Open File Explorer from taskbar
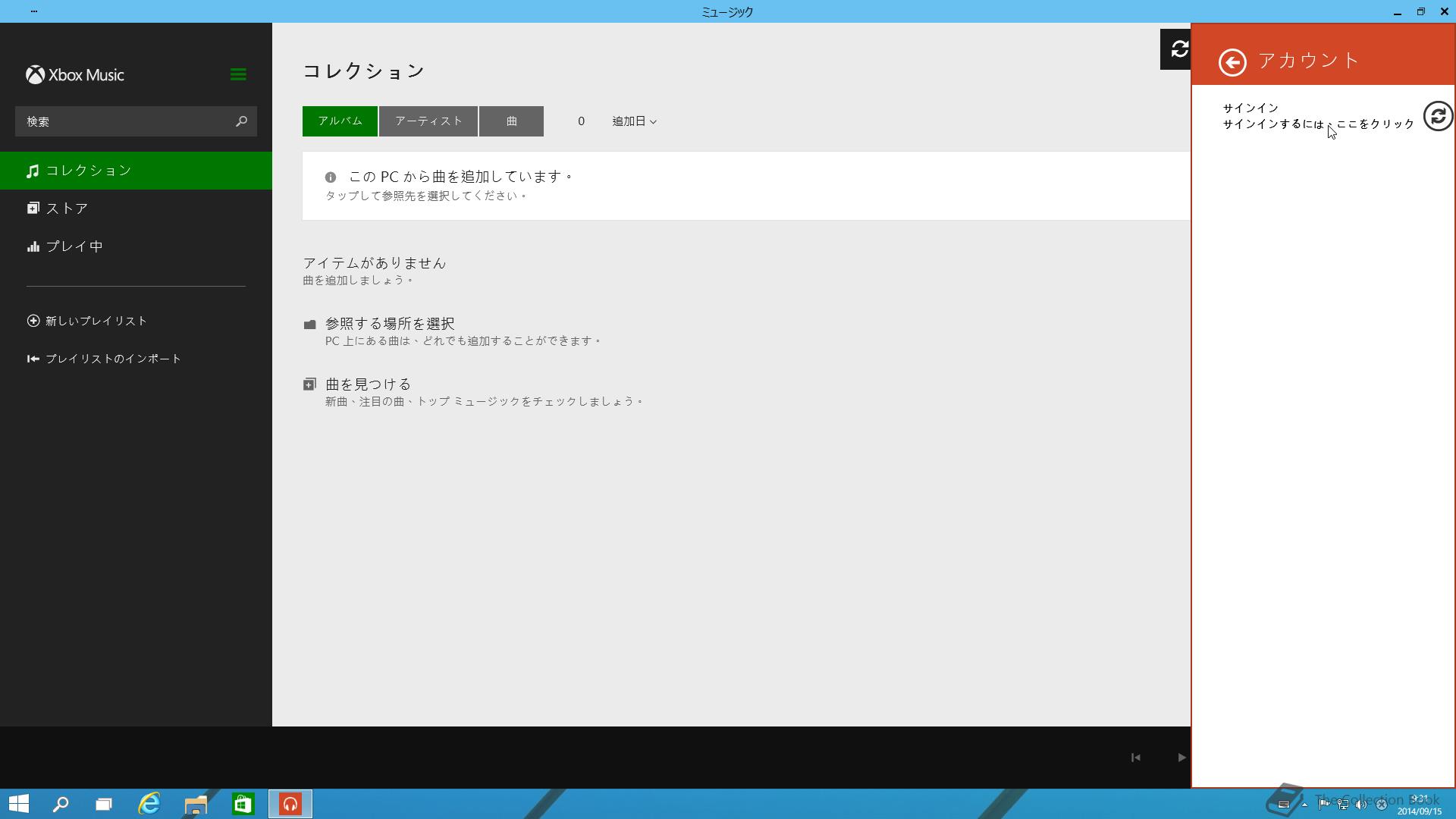The image size is (1456, 819). click(196, 804)
